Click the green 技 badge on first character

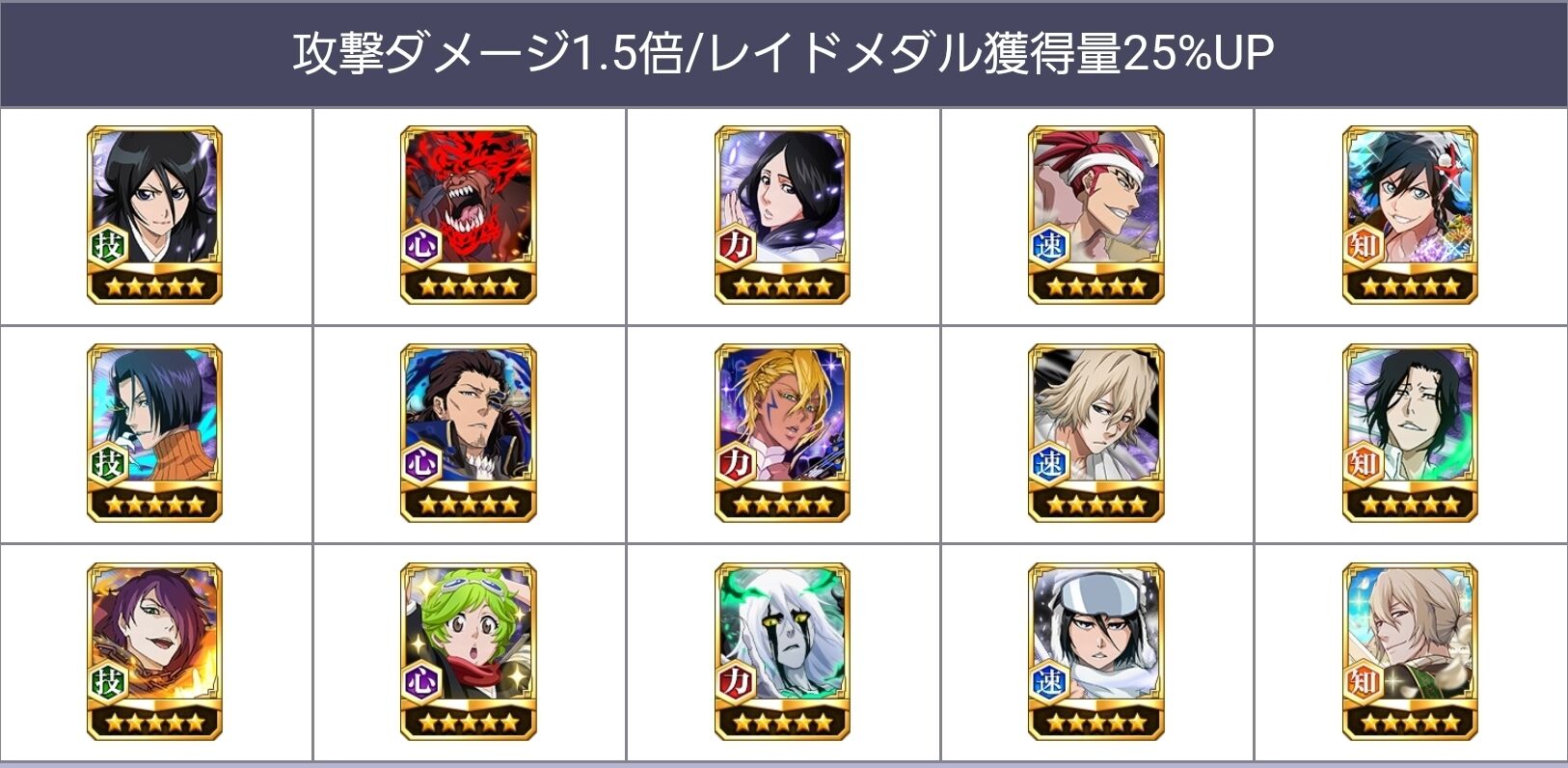tap(108, 245)
